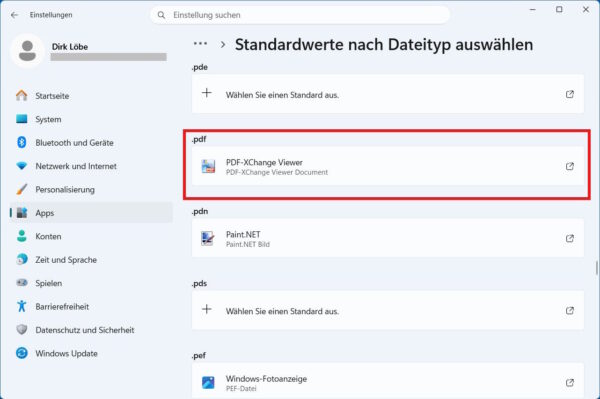600x399 pixels.
Task: Click the Bluetooth icon in the sidebar
Action: tap(22, 142)
